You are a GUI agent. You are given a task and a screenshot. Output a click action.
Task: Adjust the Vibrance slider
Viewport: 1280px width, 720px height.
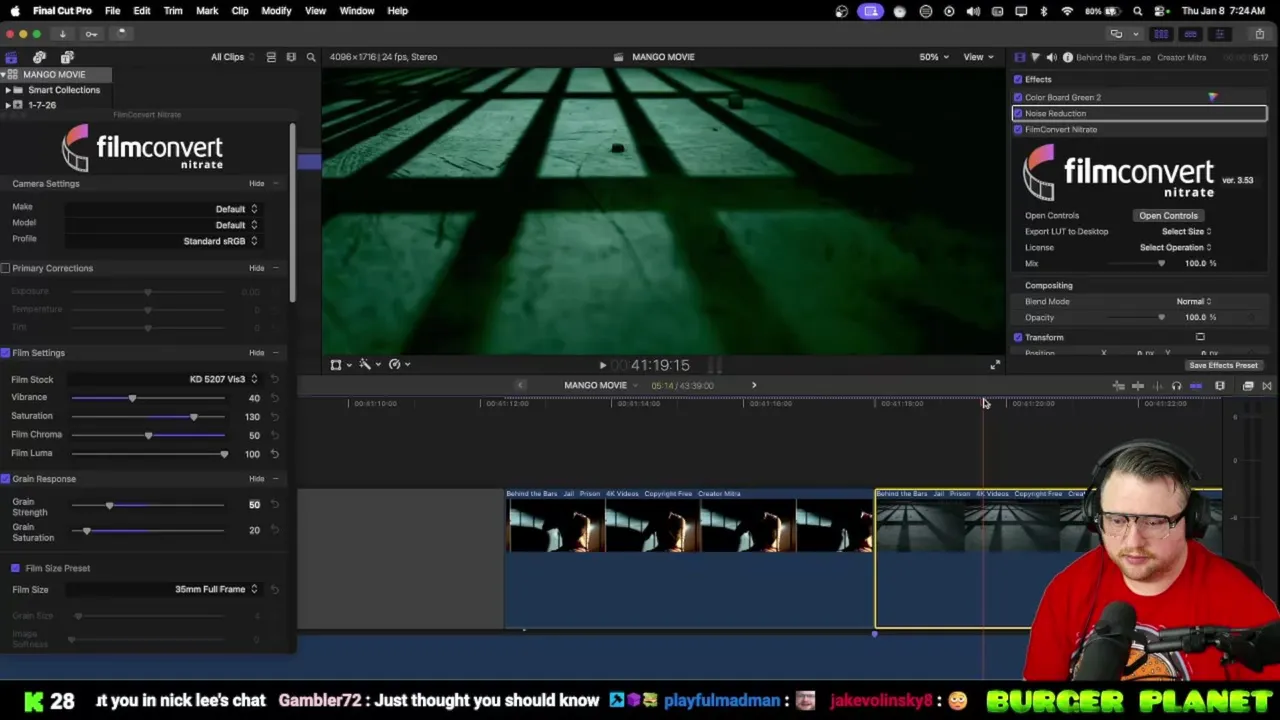[x=132, y=398]
